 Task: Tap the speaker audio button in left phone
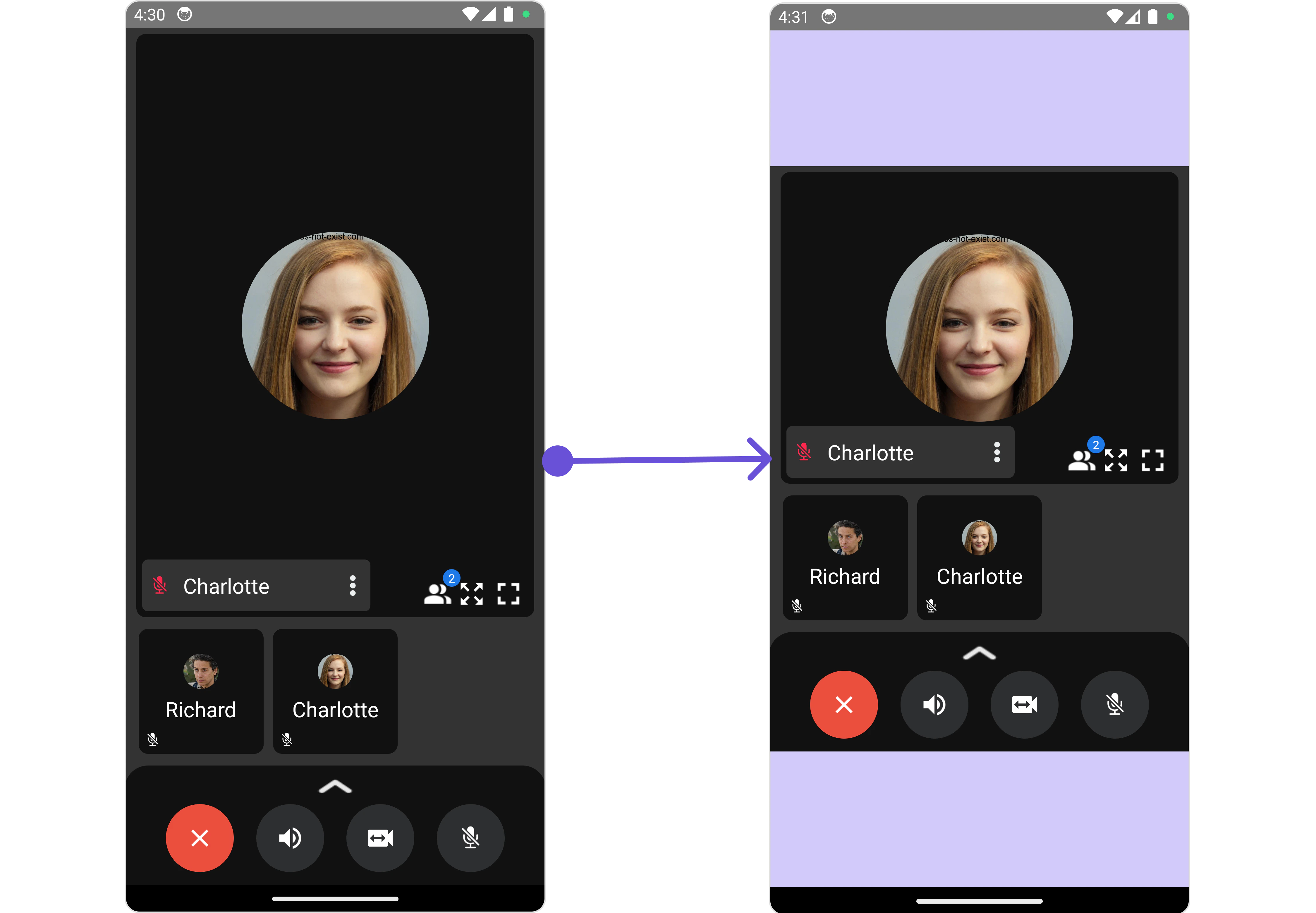[x=290, y=838]
